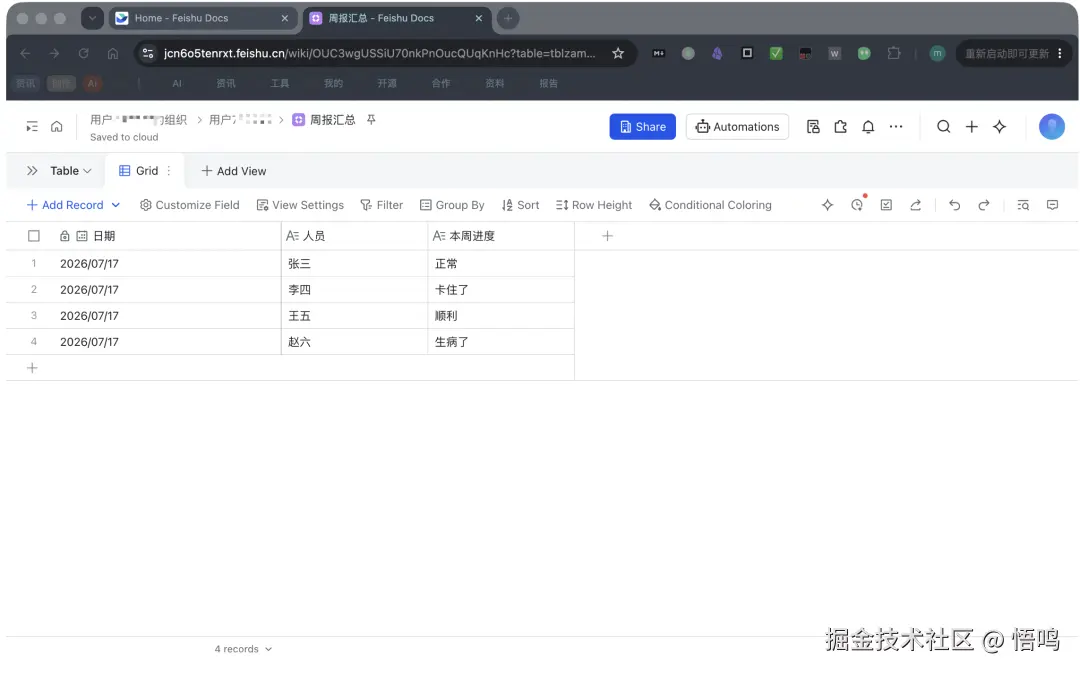1080x673 pixels.
Task: Click the share arrow icon in table toolbar
Action: click(x=915, y=205)
